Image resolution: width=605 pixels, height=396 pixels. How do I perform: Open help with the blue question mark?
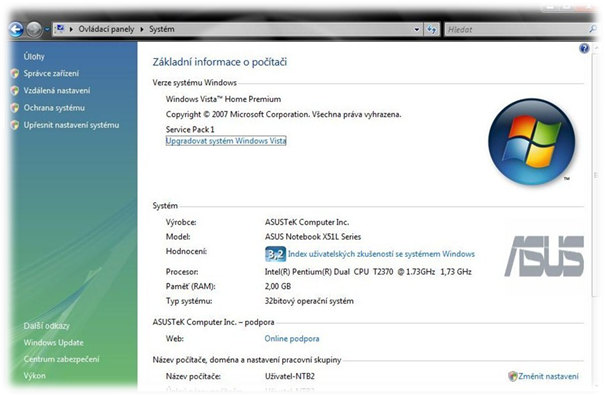pos(584,48)
